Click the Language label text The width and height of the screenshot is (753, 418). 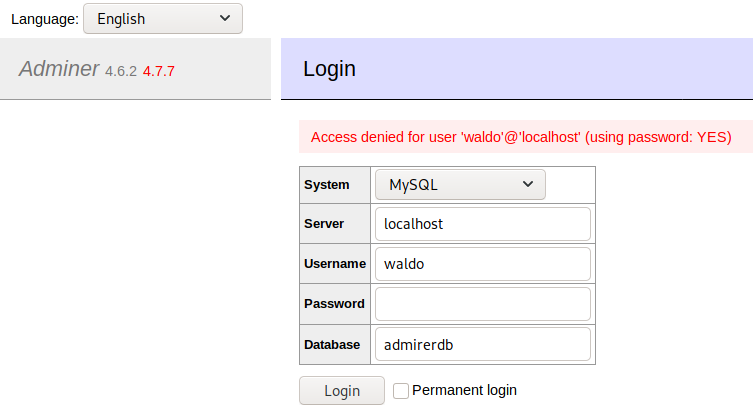coord(44,19)
